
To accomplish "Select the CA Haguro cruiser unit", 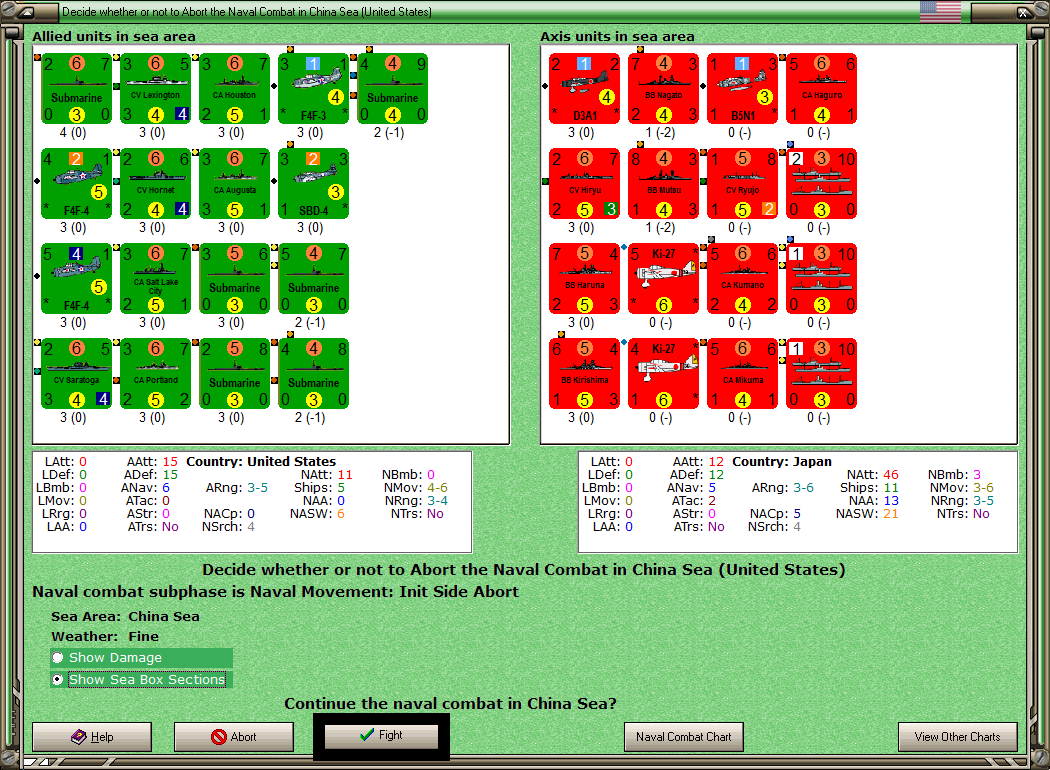I will [822, 88].
